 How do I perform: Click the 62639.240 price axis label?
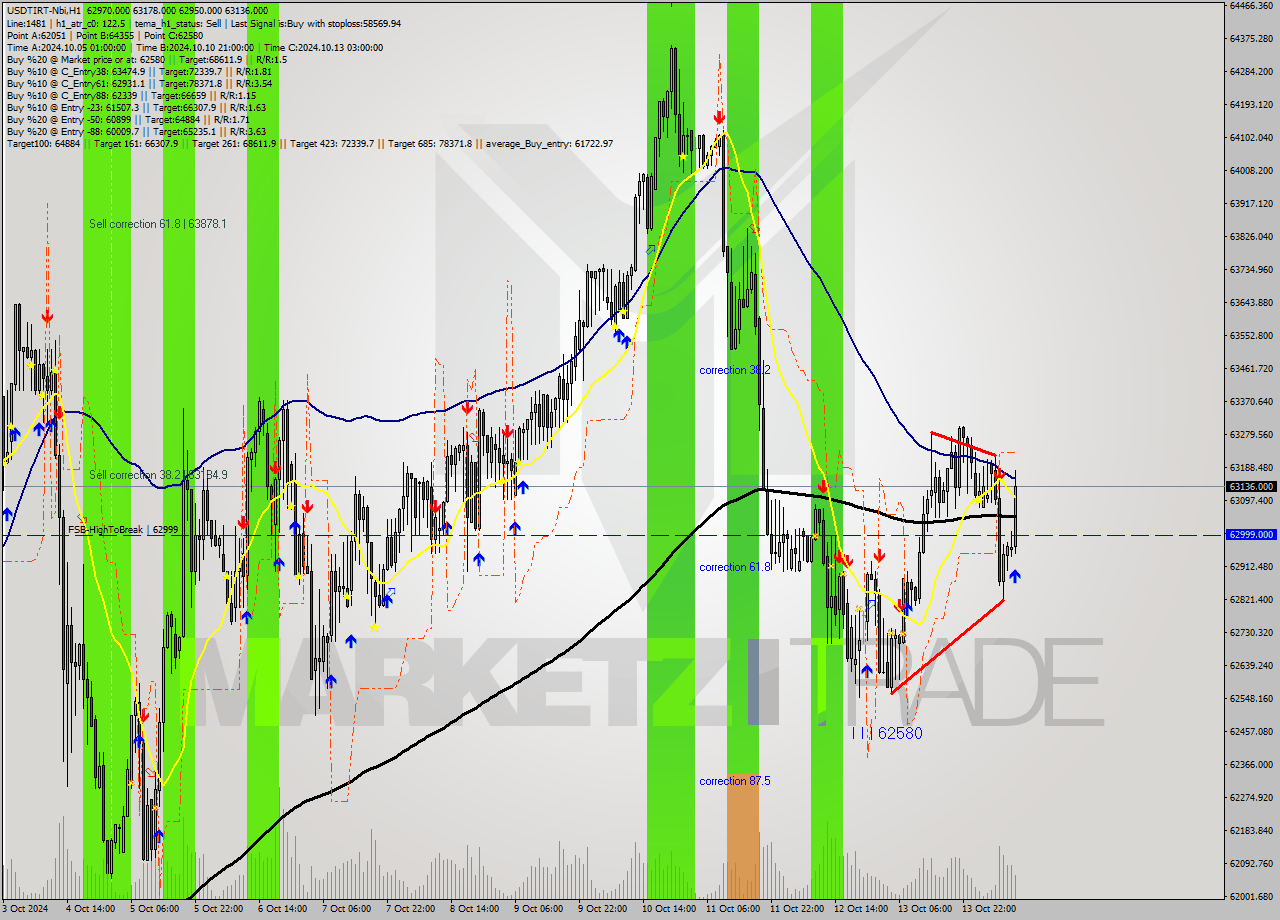1250,665
